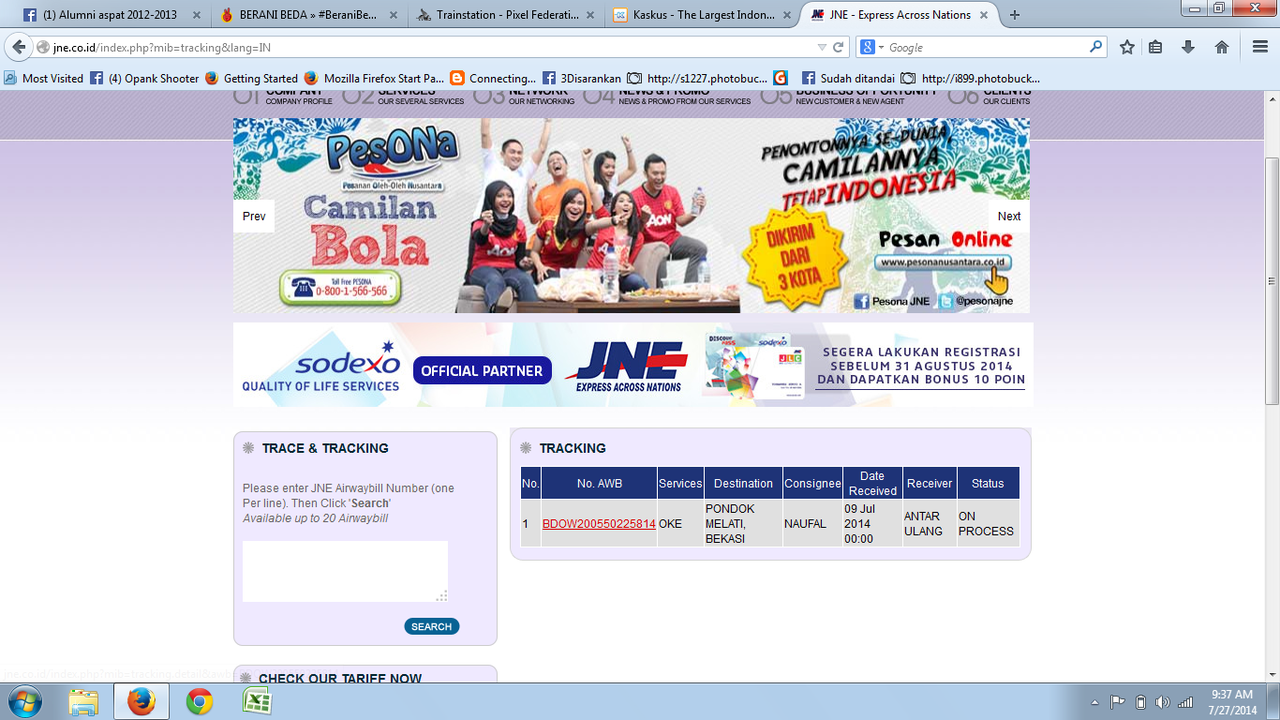The height and width of the screenshot is (720, 1280).
Task: Open the Firefox hamburger menu
Action: tap(1260, 47)
